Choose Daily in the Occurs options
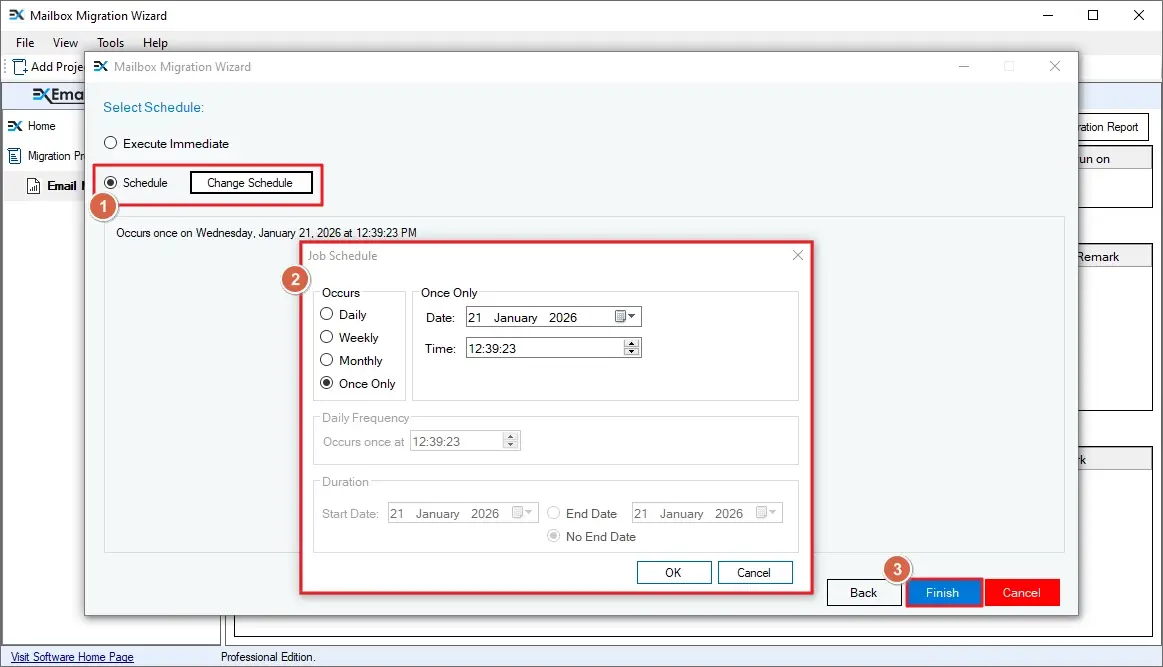Screen dimensions: 1163x667 click(326, 314)
